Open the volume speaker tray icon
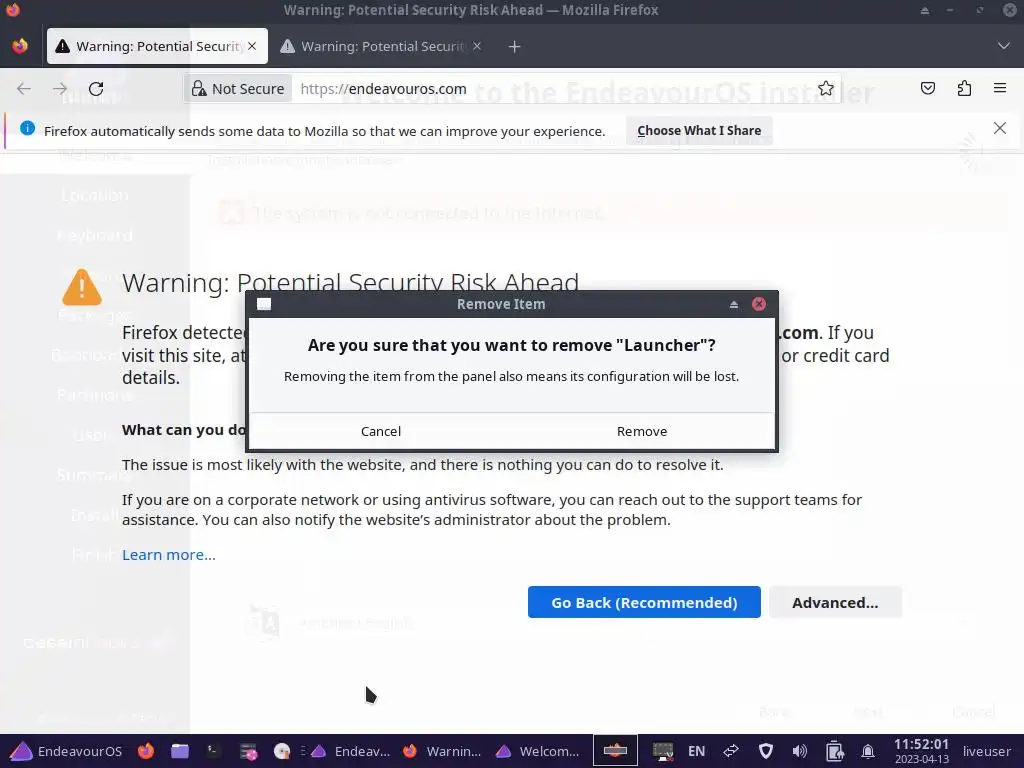This screenshot has height=768, width=1024. [799, 751]
